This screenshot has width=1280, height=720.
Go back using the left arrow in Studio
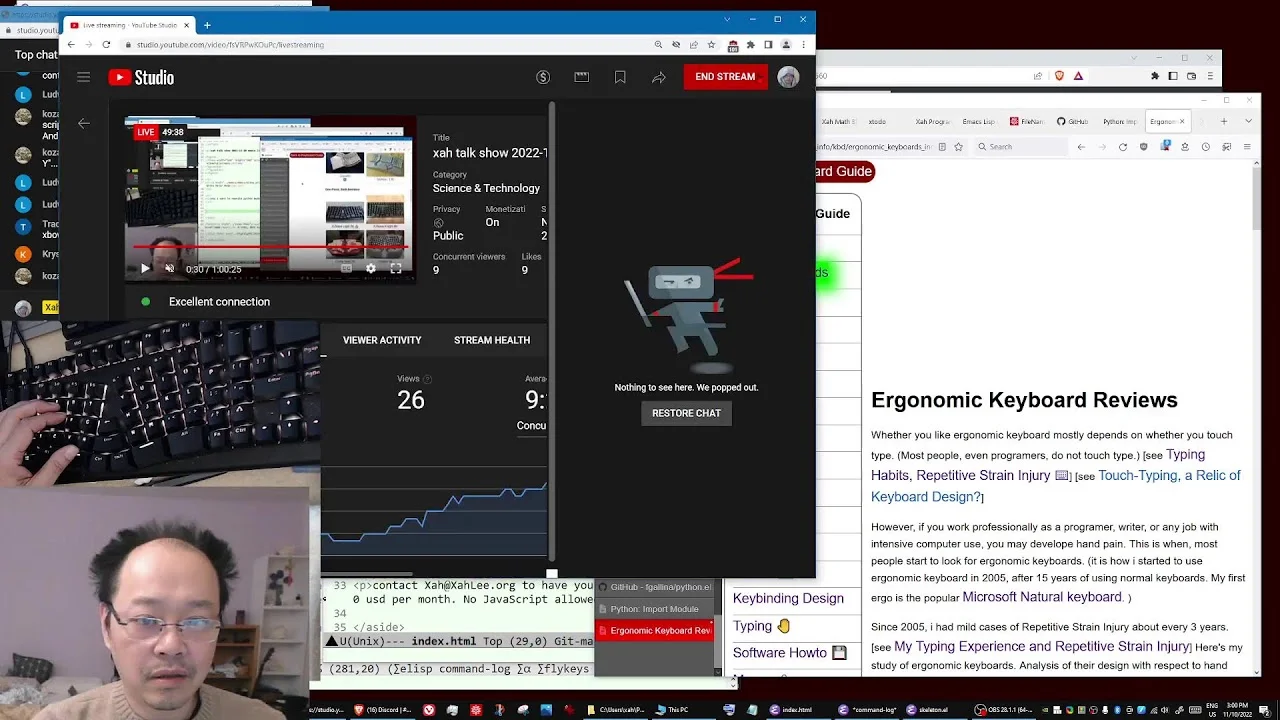[84, 124]
